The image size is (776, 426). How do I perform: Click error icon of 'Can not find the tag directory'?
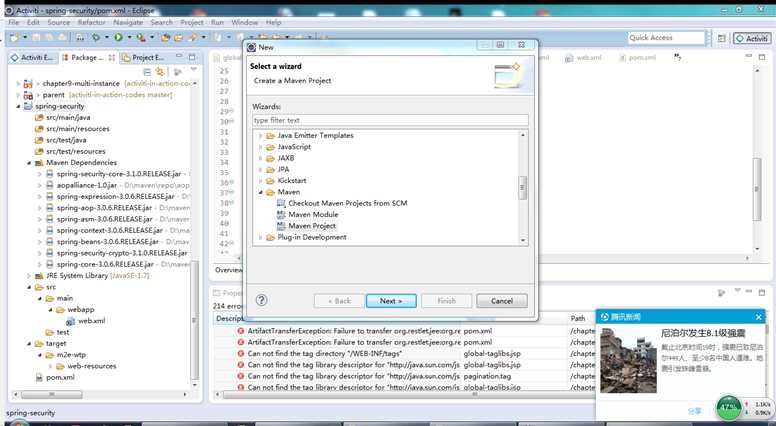[241, 354]
